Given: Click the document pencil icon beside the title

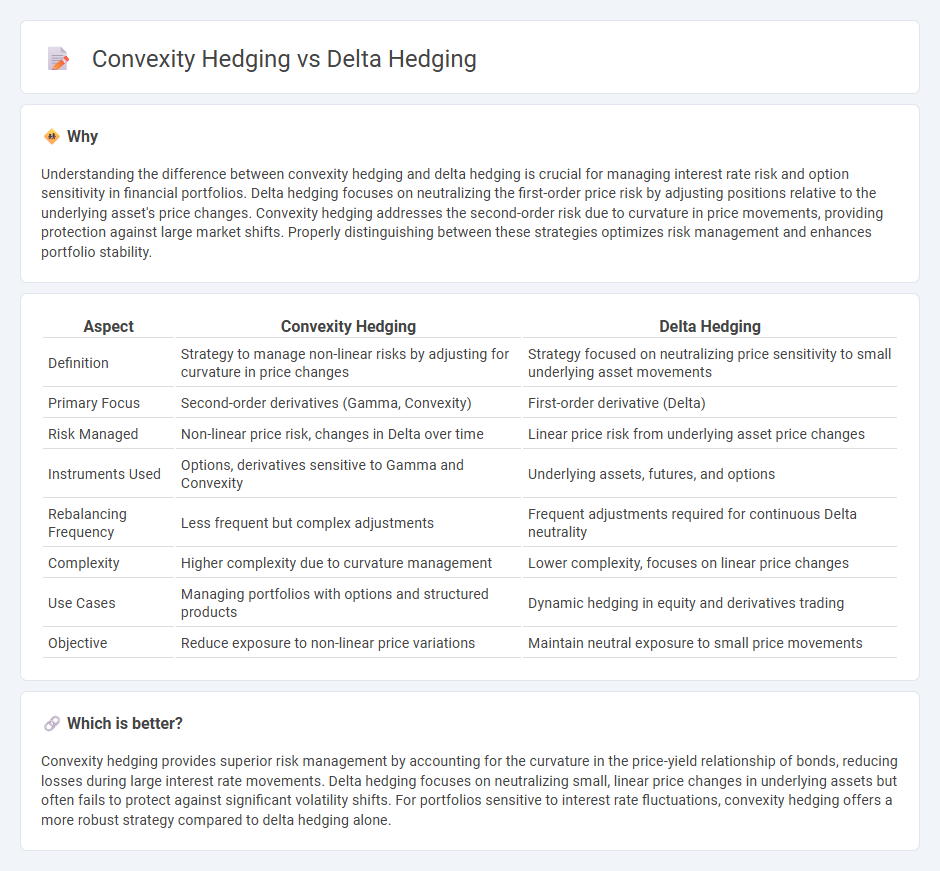Looking at the screenshot, I should [x=58, y=59].
